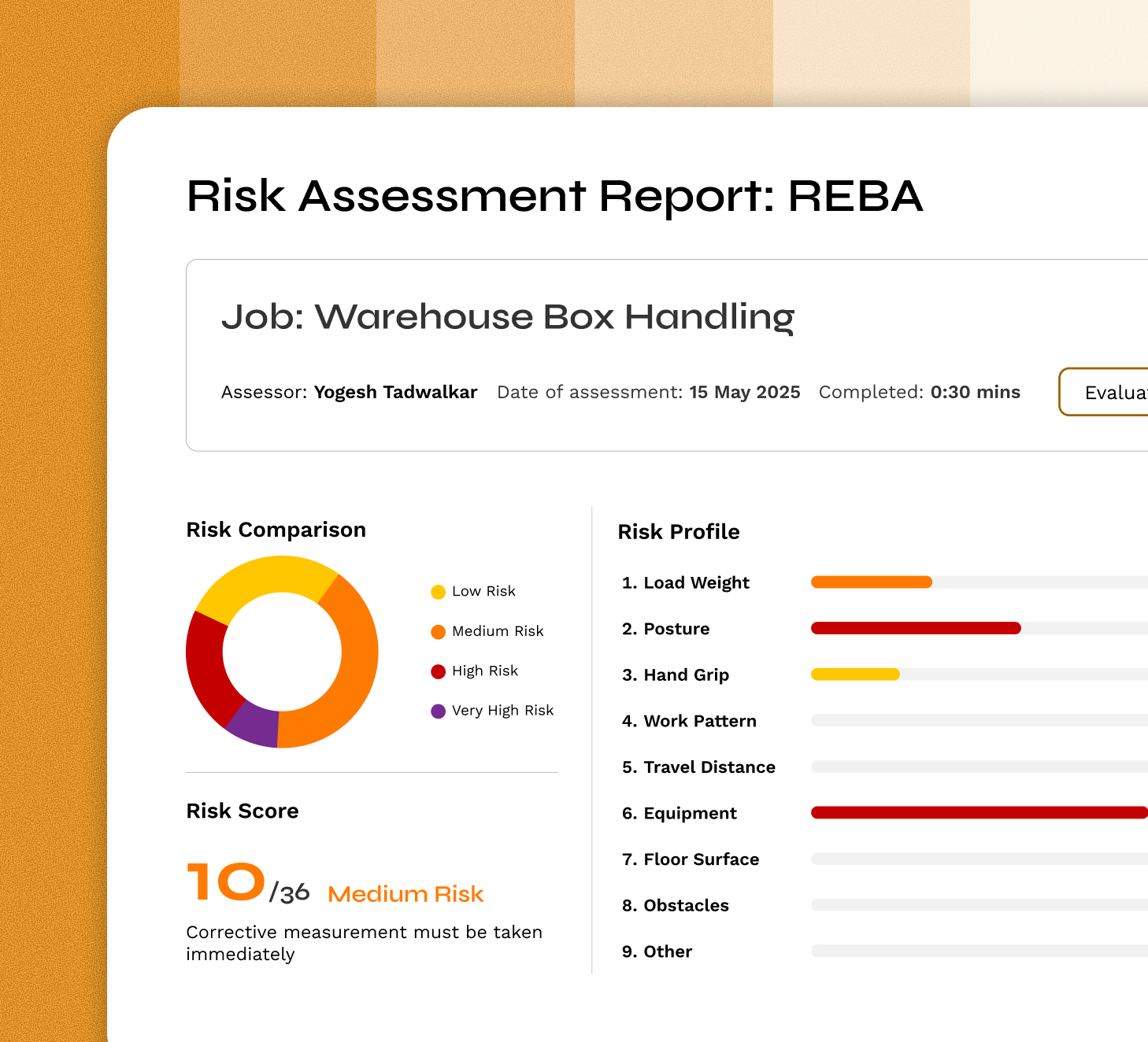Select the High Risk red legend dot
Image resolution: width=1148 pixels, height=1042 pixels.
pos(439,671)
